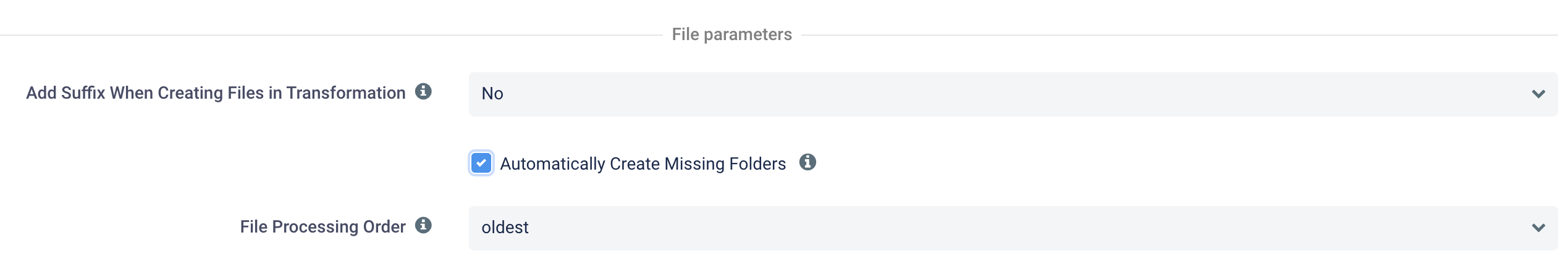Click the Add Suffix When Creating Files label
Viewport: 1568px width, 264px height.
click(x=216, y=93)
